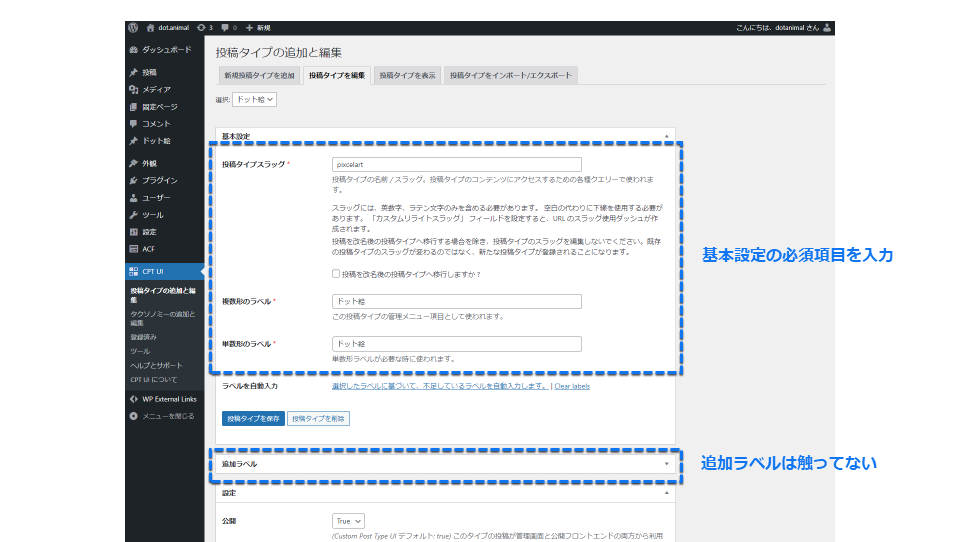
Task: Switch to the 投稿タイプを表示 tab
Action: (407, 75)
